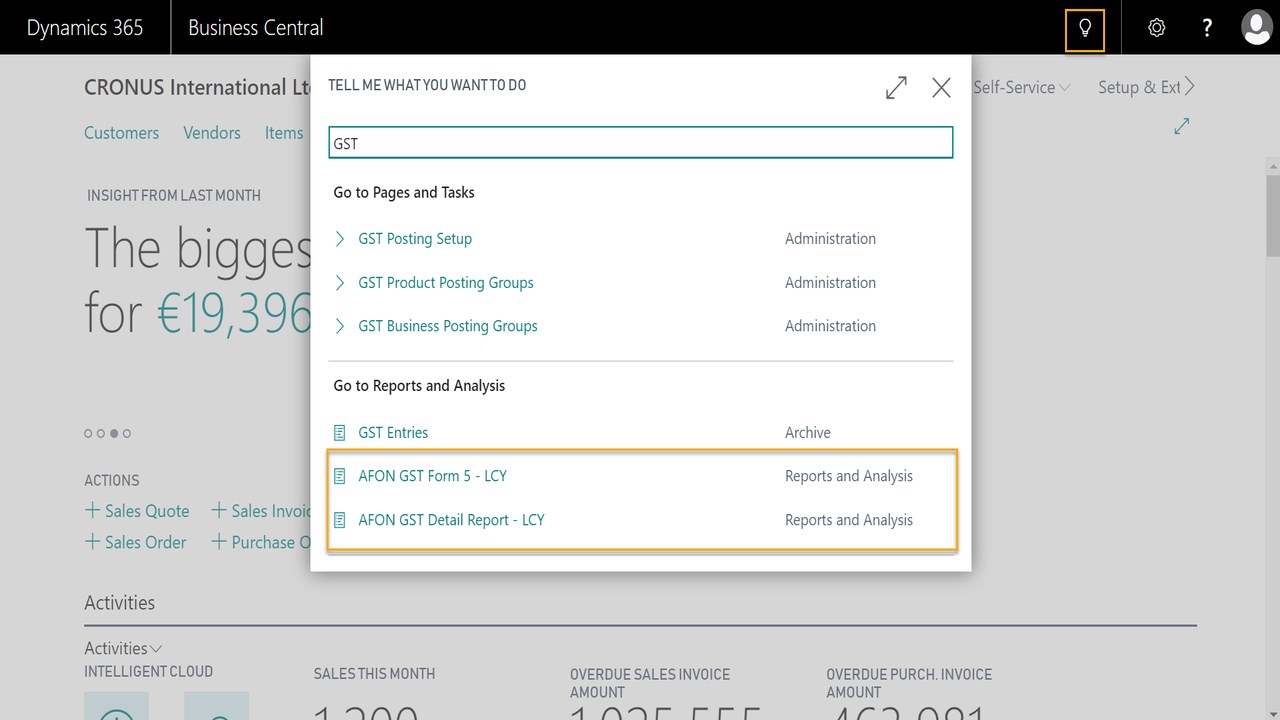Open AFON GST Detail Report - LCY
The image size is (1280, 720).
pyautogui.click(x=452, y=520)
